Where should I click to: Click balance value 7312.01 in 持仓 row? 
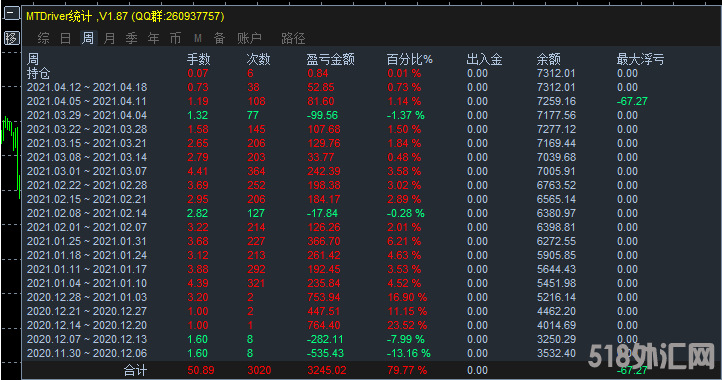[x=556, y=73]
